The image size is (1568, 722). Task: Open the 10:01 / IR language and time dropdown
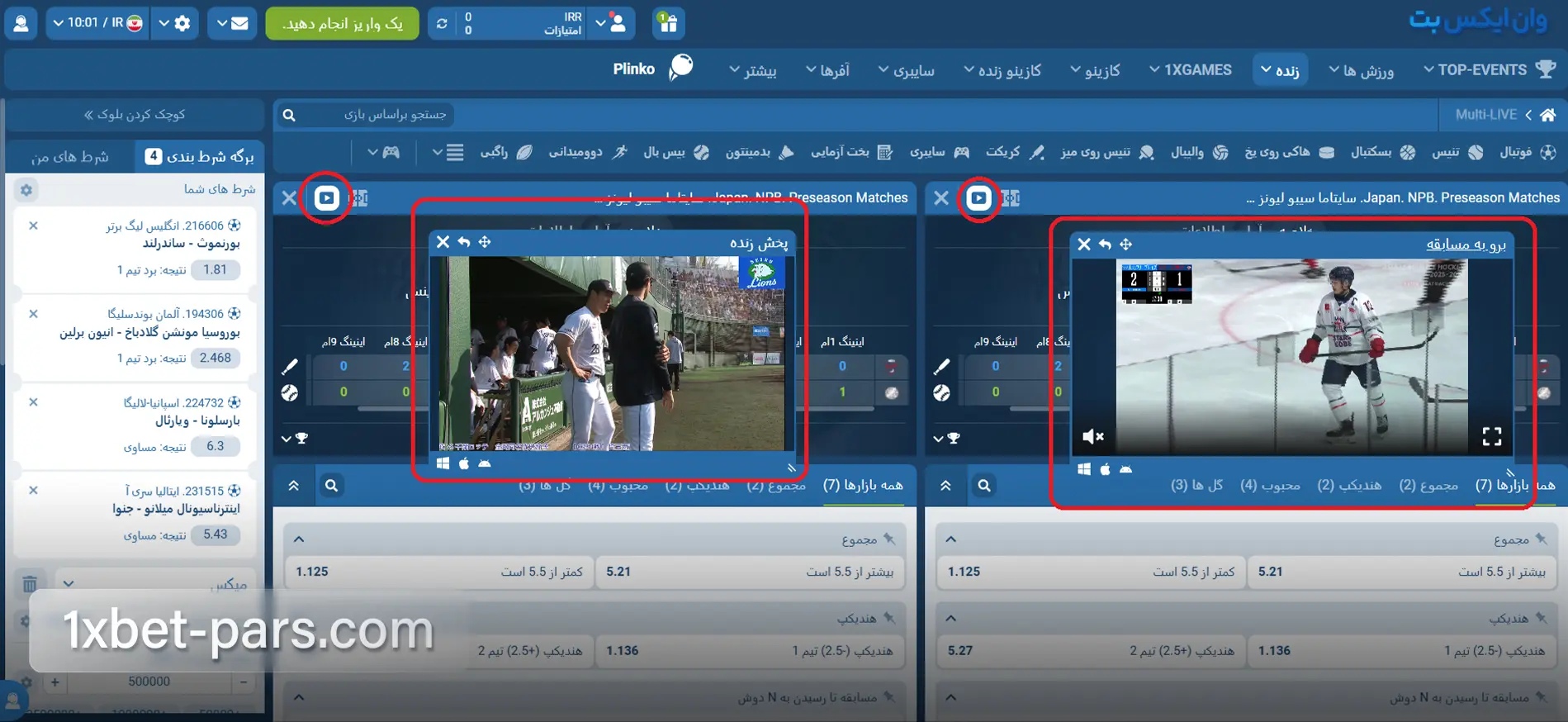(98, 23)
